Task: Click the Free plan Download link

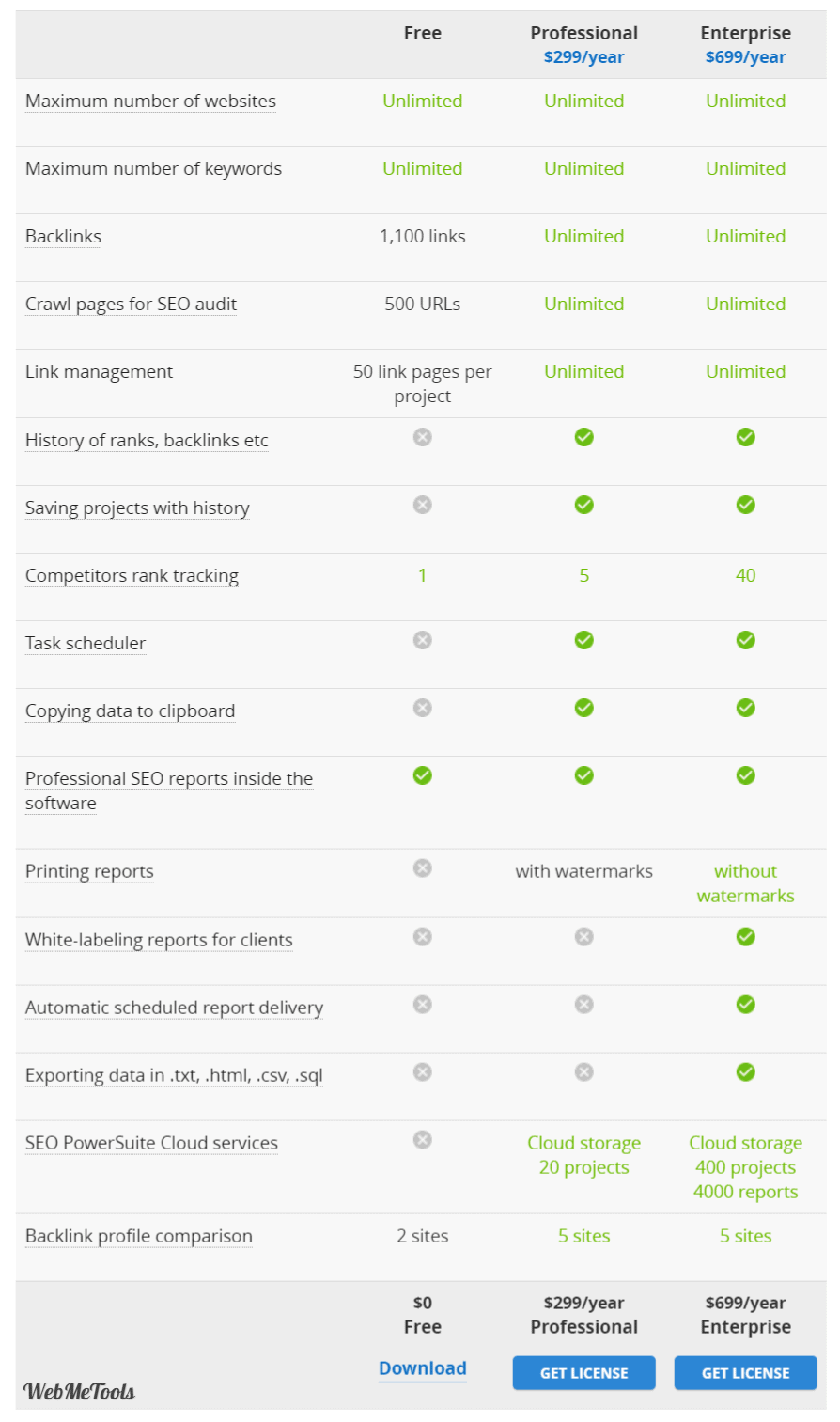Action: point(423,1368)
